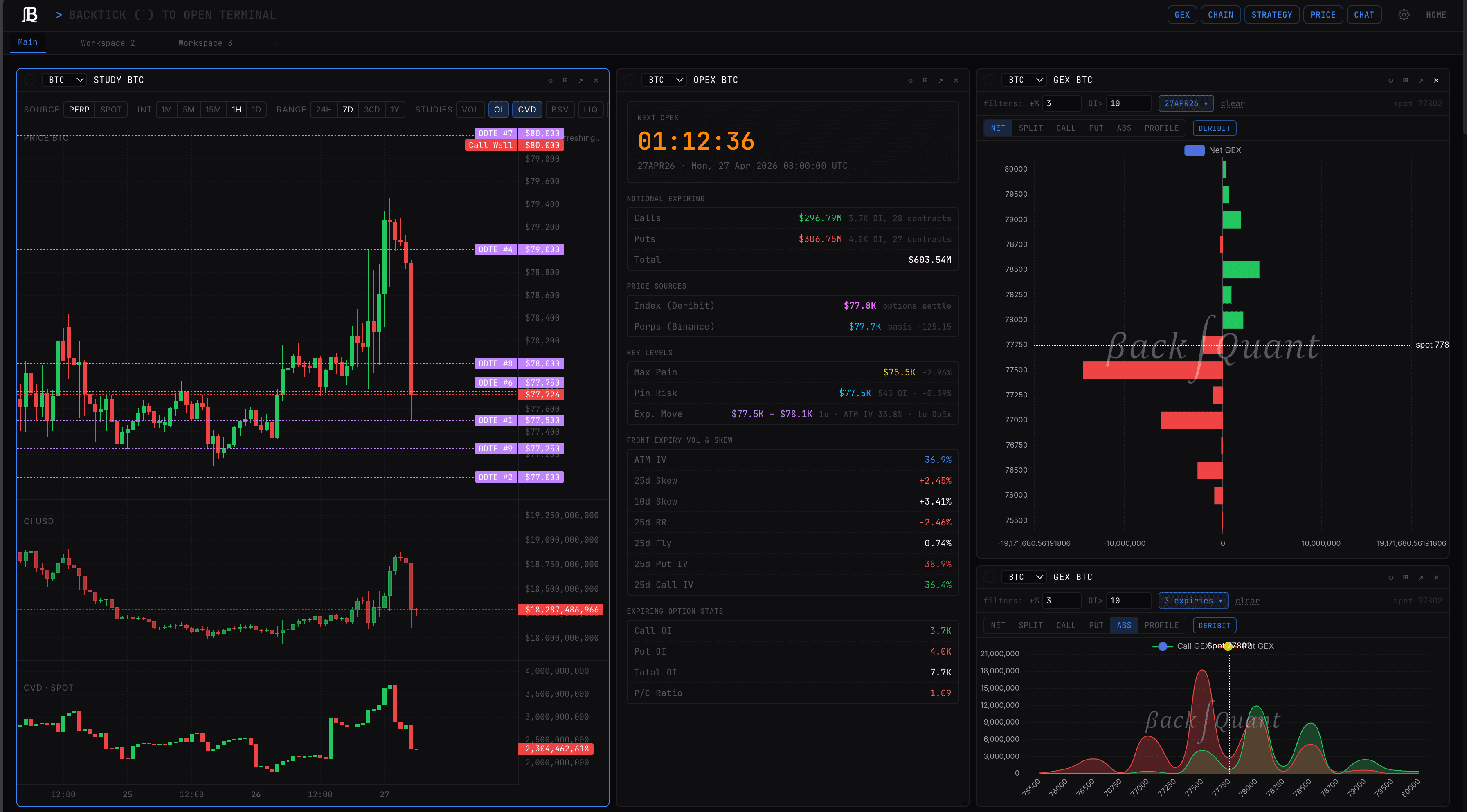1467x812 pixels.
Task: Click clear in the 27APR26 GEX filters
Action: [x=1232, y=103]
